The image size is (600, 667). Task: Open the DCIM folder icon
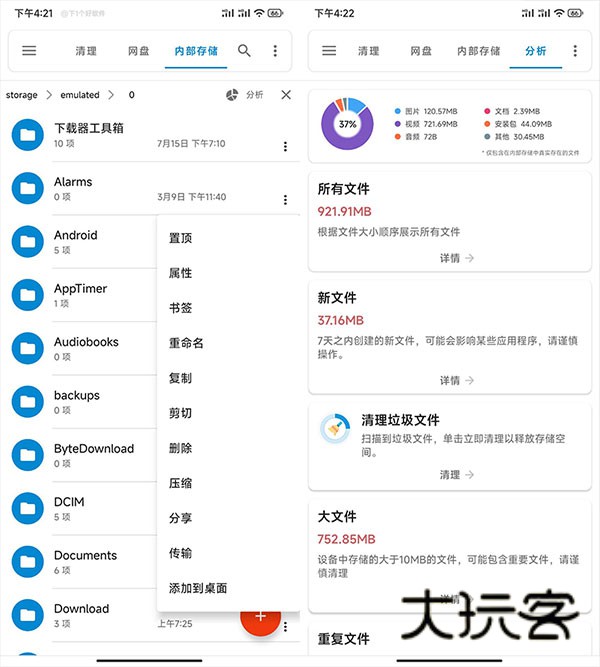(28, 506)
